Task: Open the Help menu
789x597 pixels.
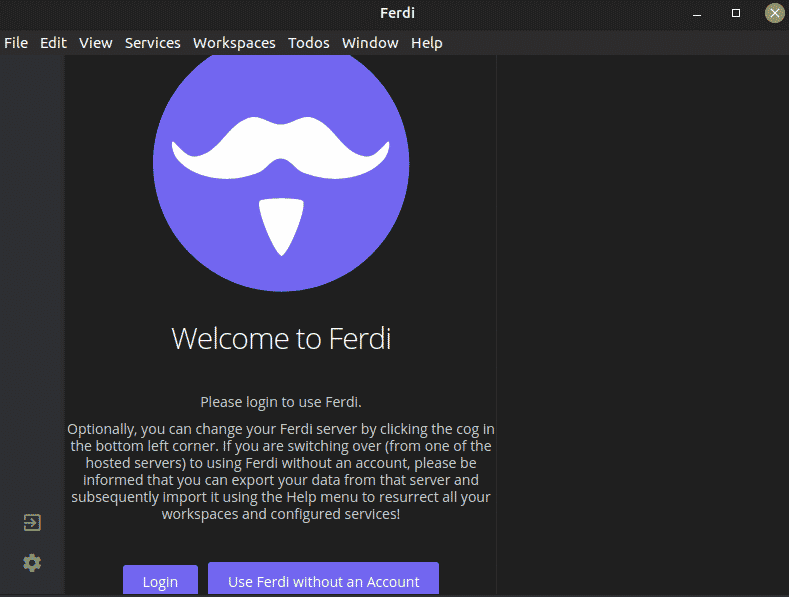Action: 427,43
